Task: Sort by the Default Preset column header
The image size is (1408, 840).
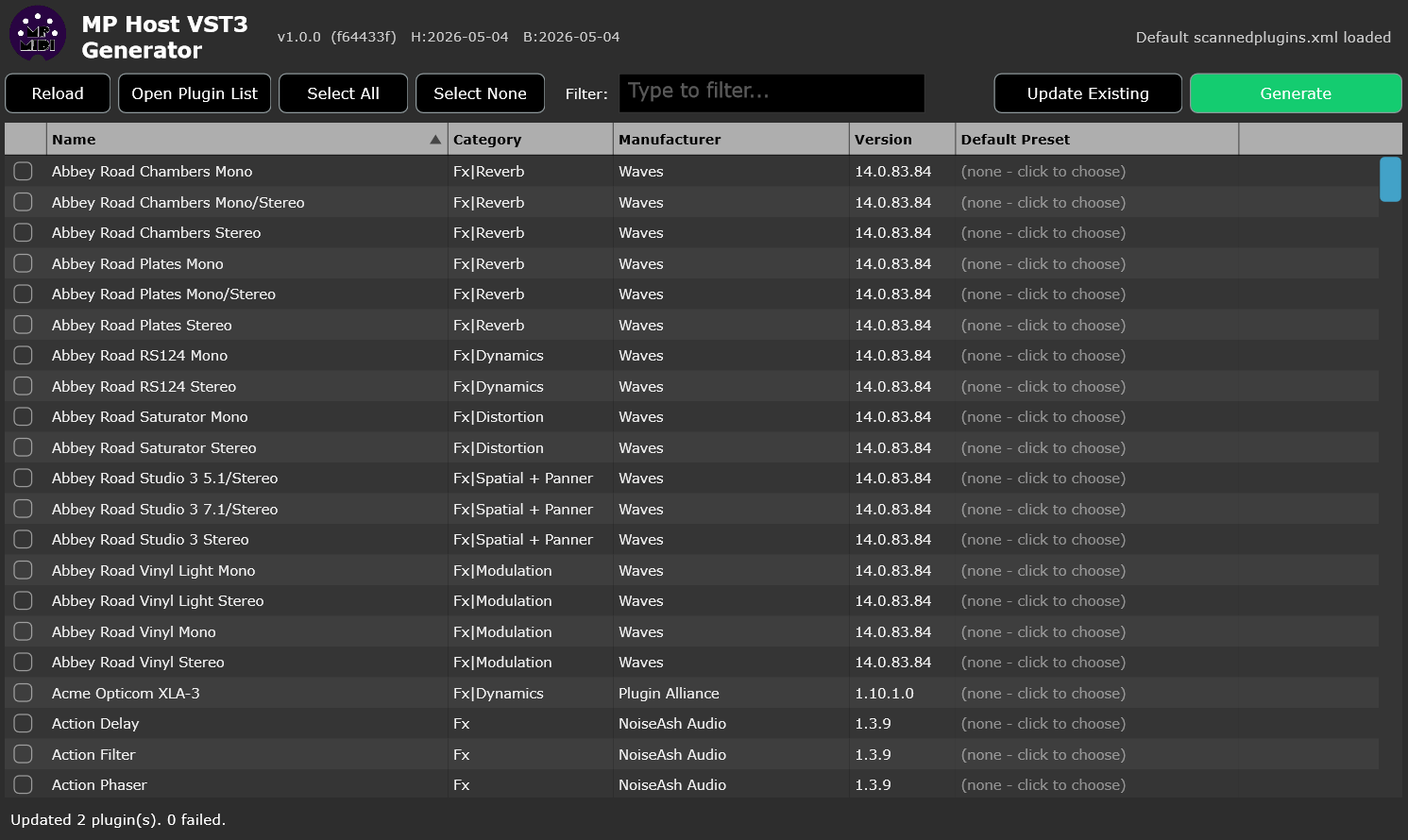Action: click(1096, 140)
